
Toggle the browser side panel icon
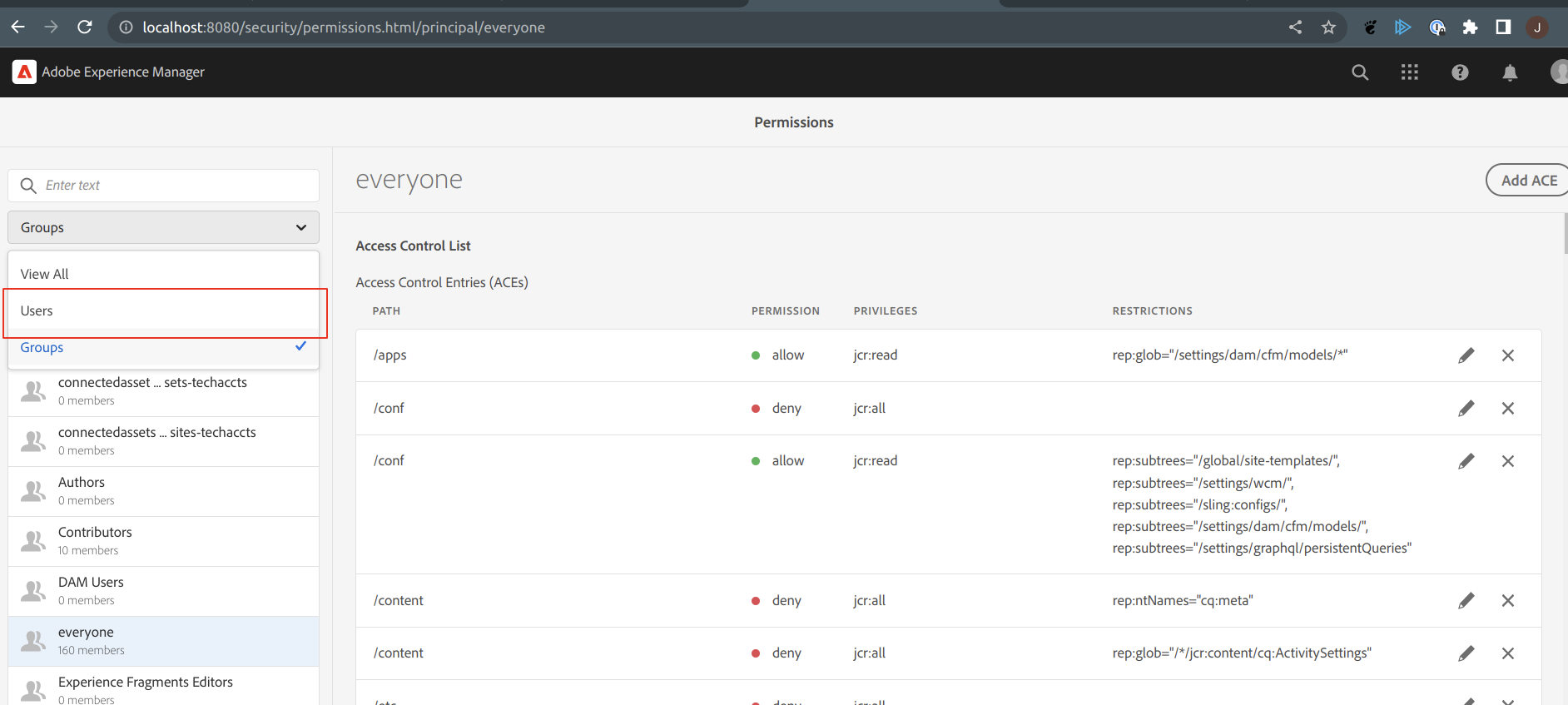1503,27
